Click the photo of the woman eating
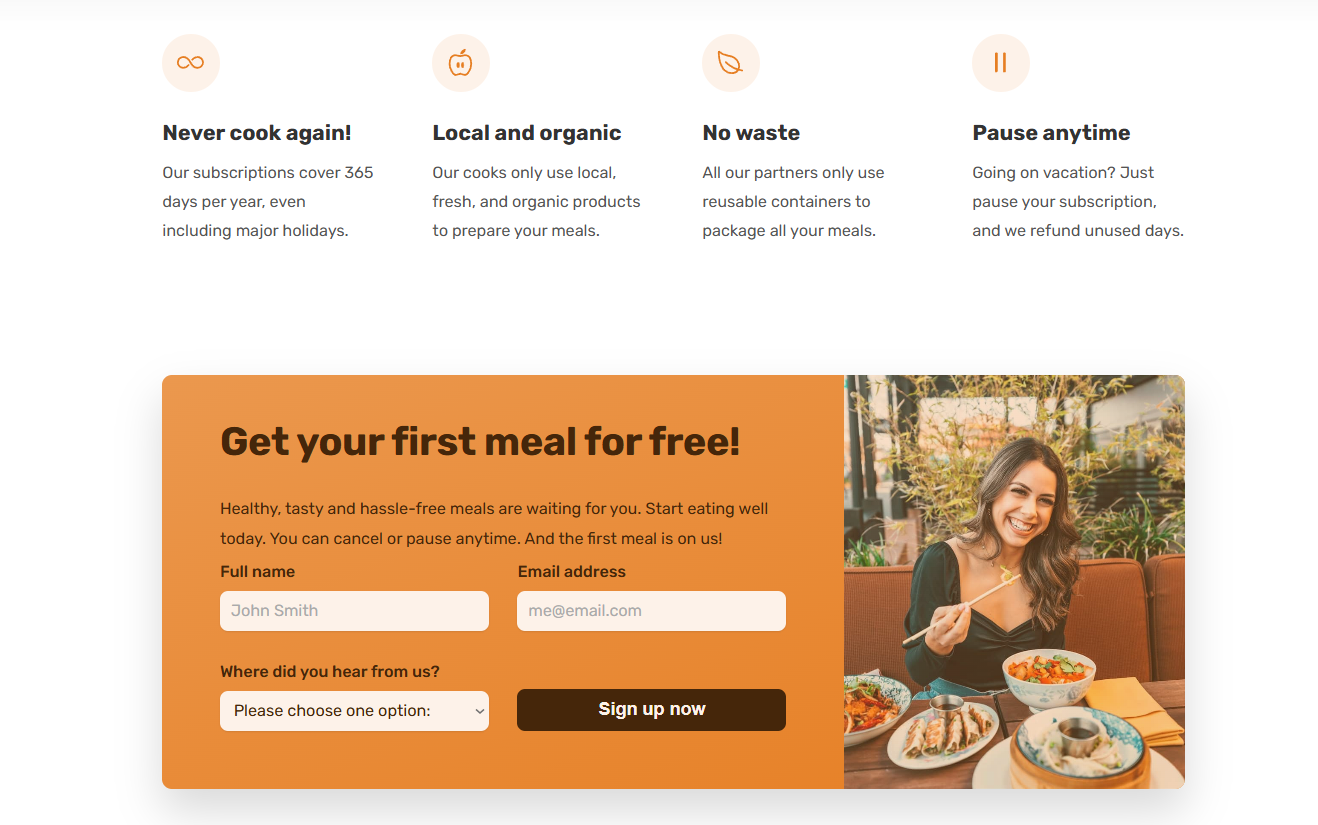 coord(1014,582)
